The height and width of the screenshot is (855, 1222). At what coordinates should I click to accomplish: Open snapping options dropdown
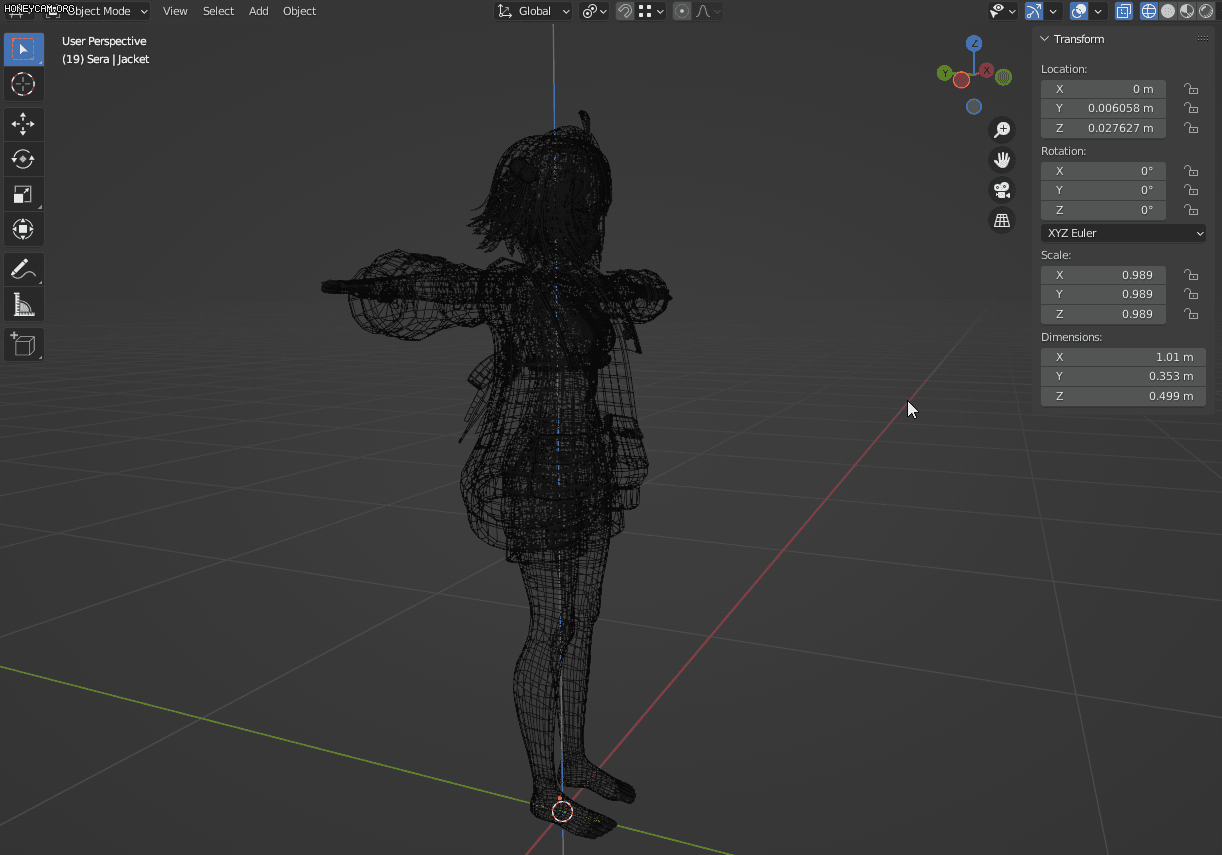[x=650, y=11]
